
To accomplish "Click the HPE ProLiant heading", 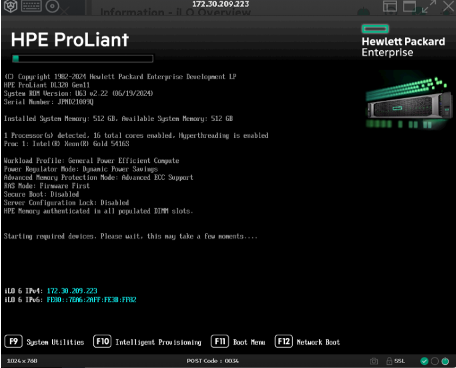I will coord(70,40).
